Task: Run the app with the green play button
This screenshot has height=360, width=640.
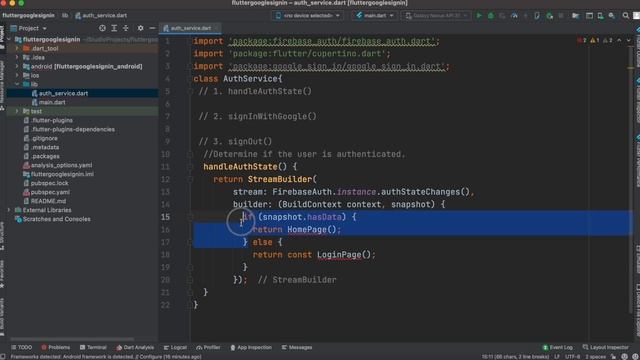Action: pos(479,16)
